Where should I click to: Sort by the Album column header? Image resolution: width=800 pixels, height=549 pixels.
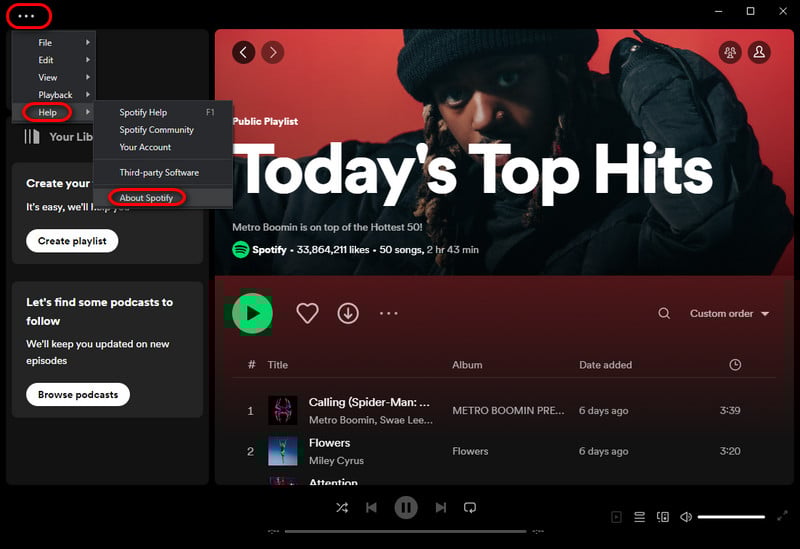467,365
